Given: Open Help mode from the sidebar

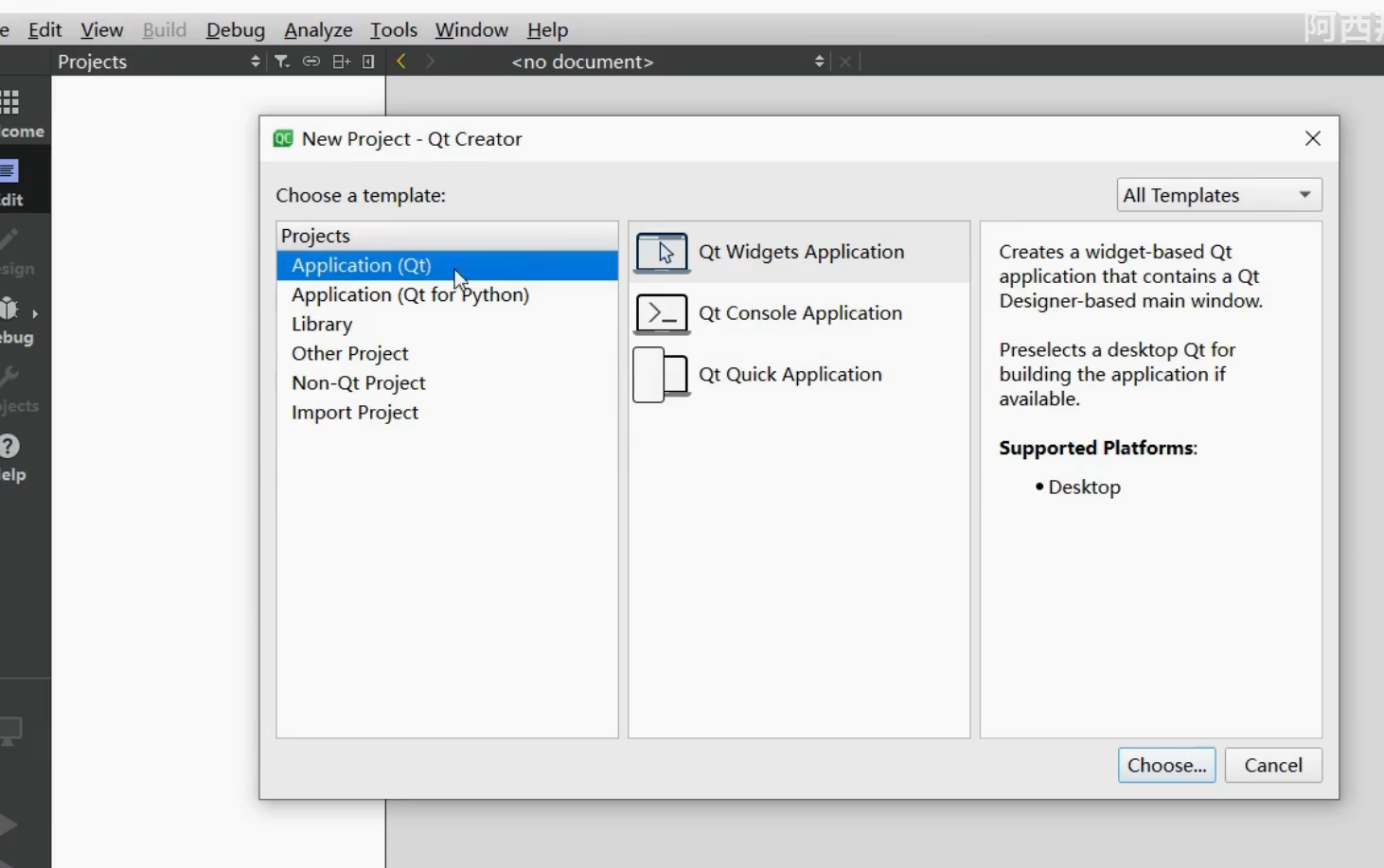Looking at the screenshot, I should pyautogui.click(x=11, y=458).
